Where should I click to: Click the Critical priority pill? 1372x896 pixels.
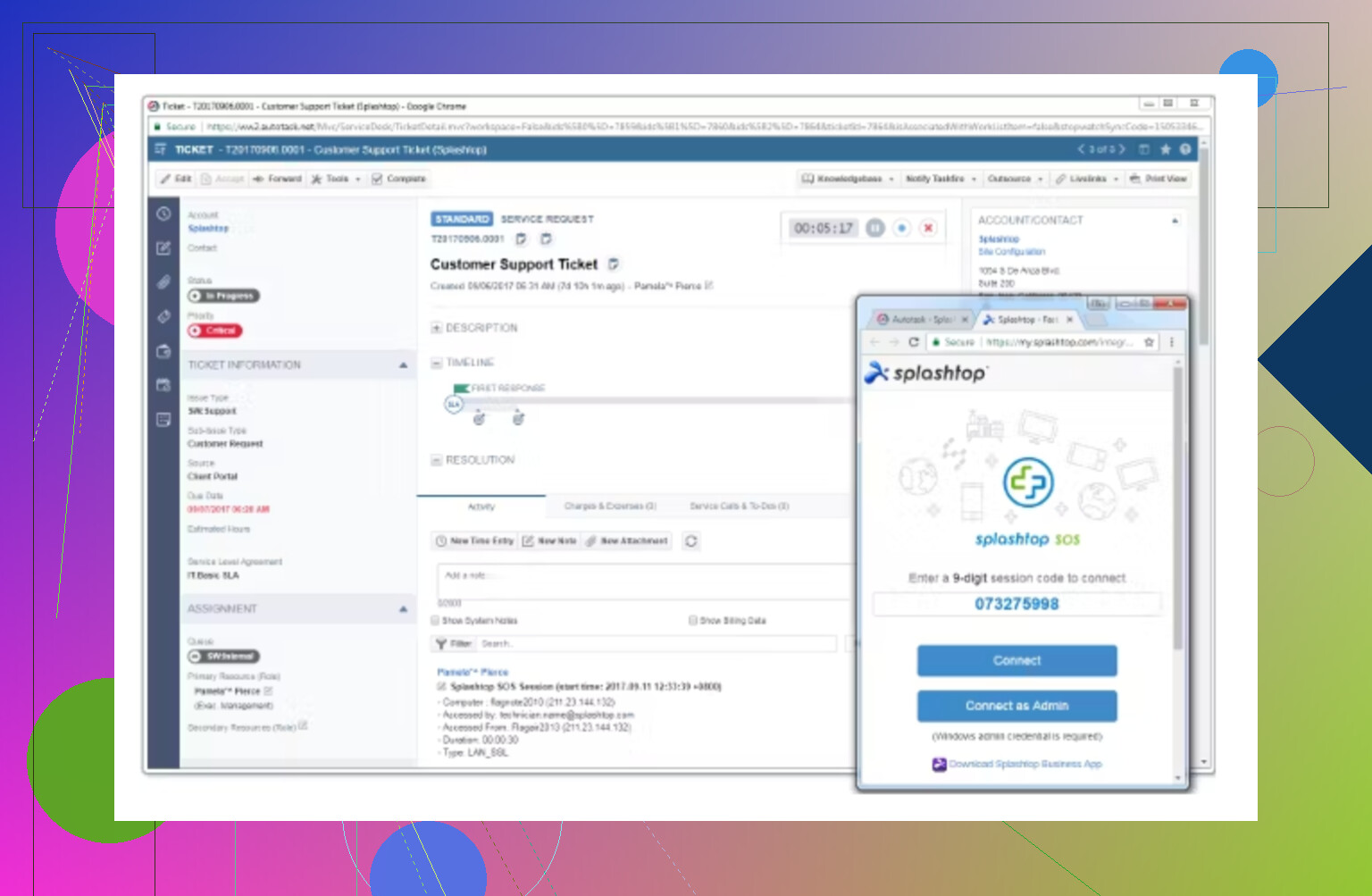coord(215,331)
